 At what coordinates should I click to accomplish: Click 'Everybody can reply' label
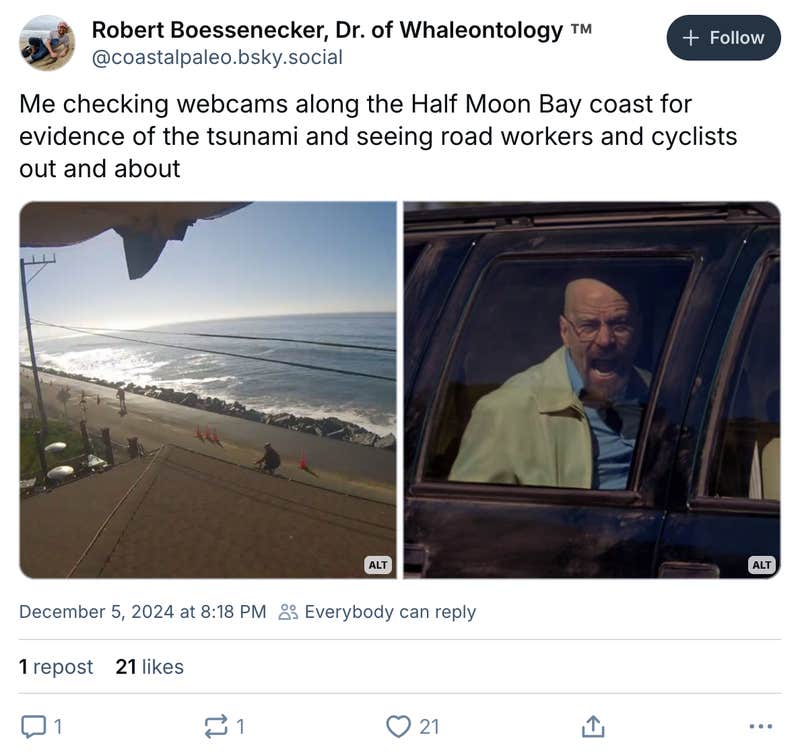tap(388, 612)
